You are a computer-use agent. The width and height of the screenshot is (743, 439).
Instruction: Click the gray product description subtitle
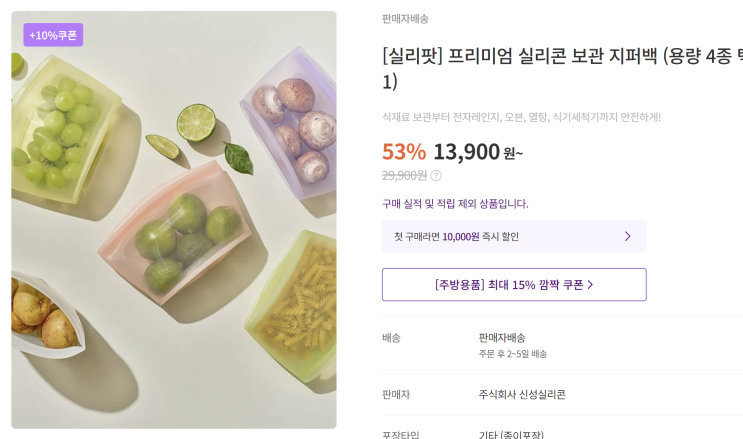click(521, 117)
